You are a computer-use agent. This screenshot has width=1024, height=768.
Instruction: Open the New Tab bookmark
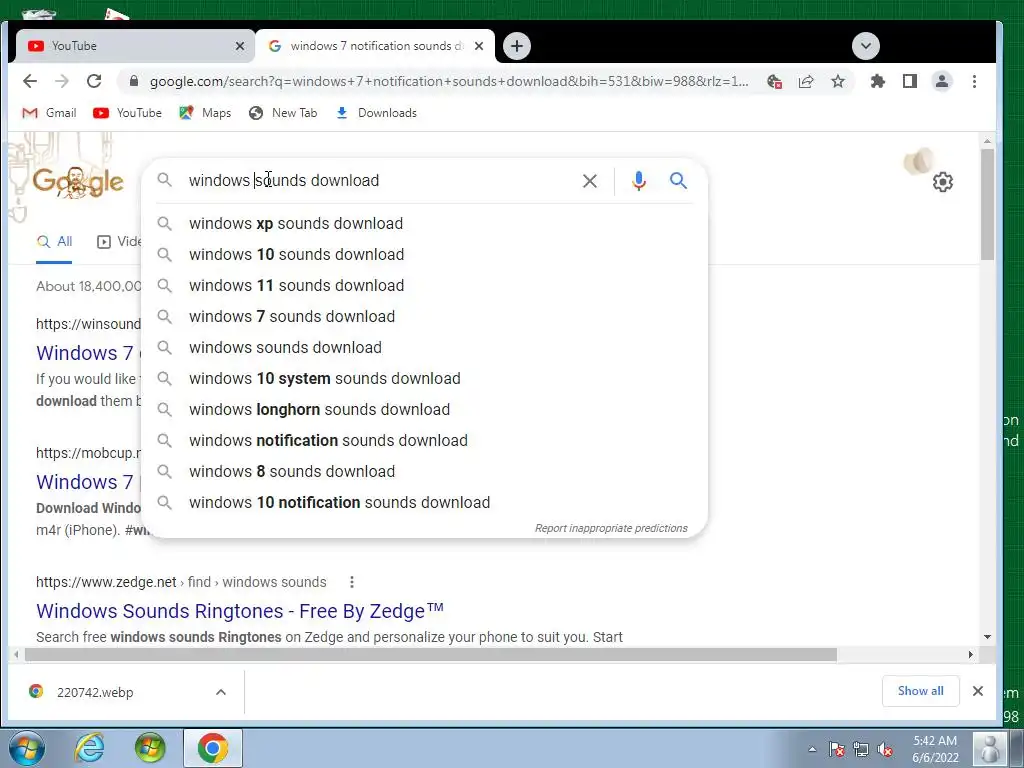283,113
